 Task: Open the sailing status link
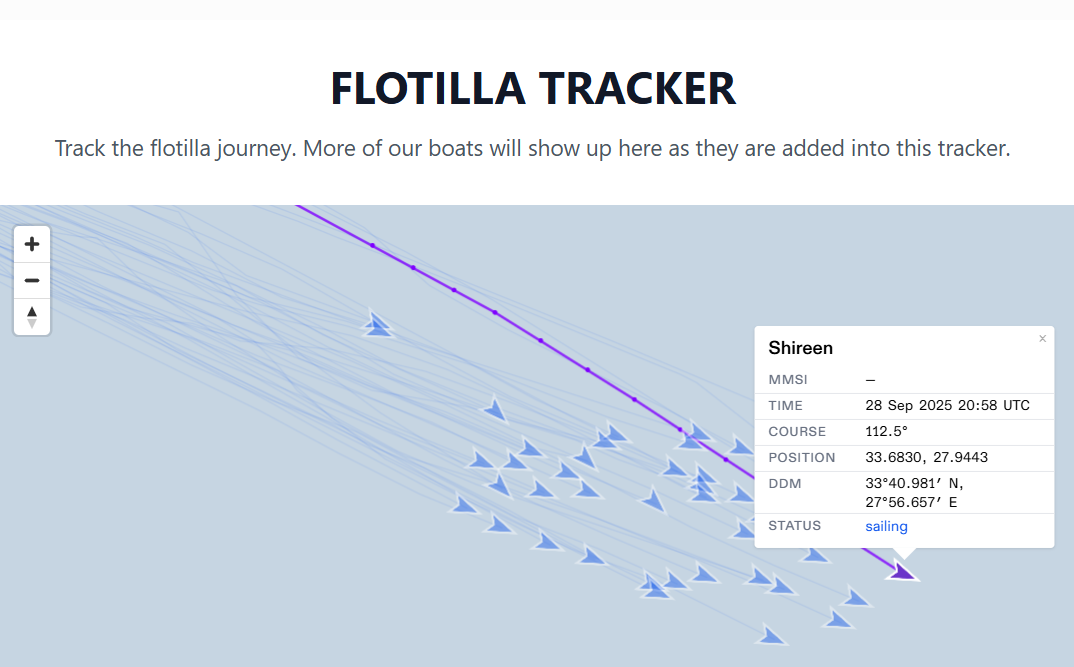(886, 526)
